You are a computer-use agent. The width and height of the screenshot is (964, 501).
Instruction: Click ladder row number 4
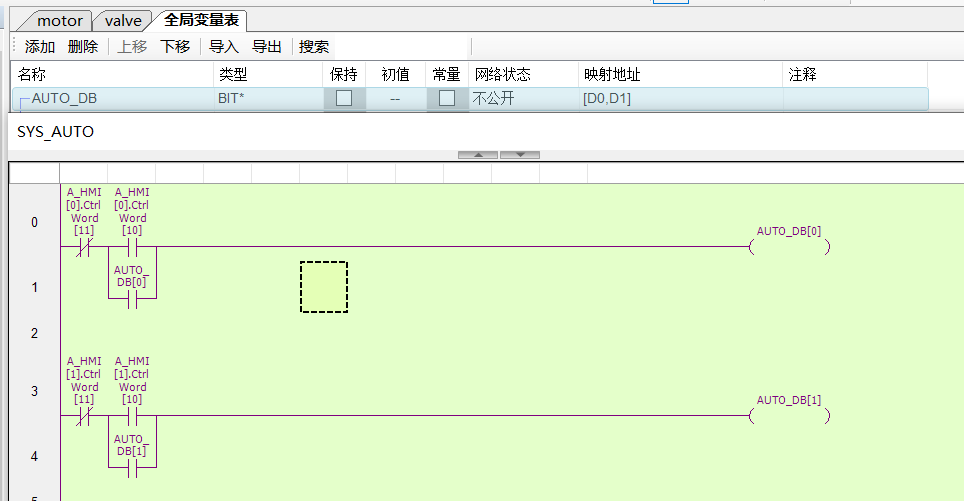point(34,456)
